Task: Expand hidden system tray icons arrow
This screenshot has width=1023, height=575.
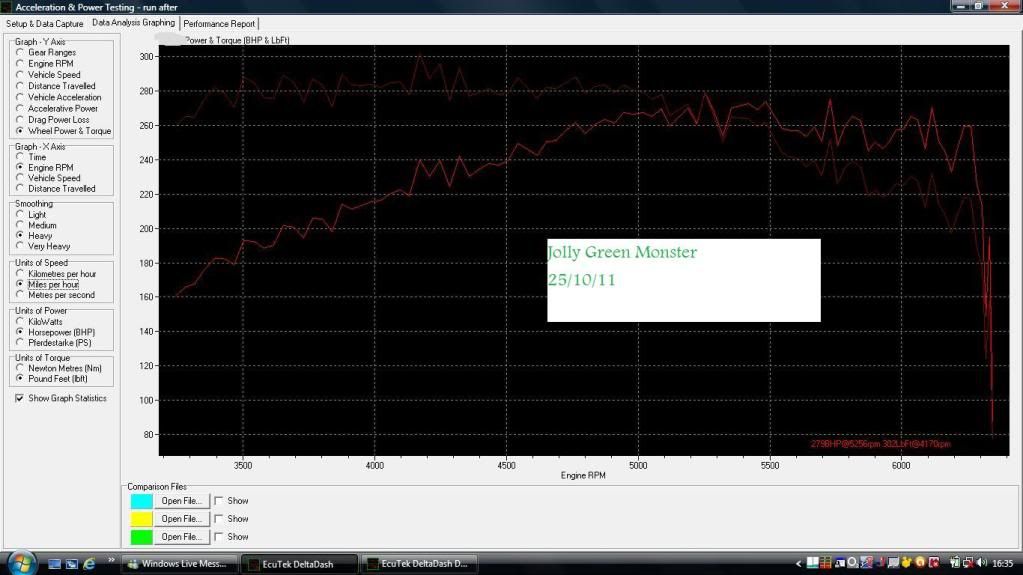Action: point(798,563)
